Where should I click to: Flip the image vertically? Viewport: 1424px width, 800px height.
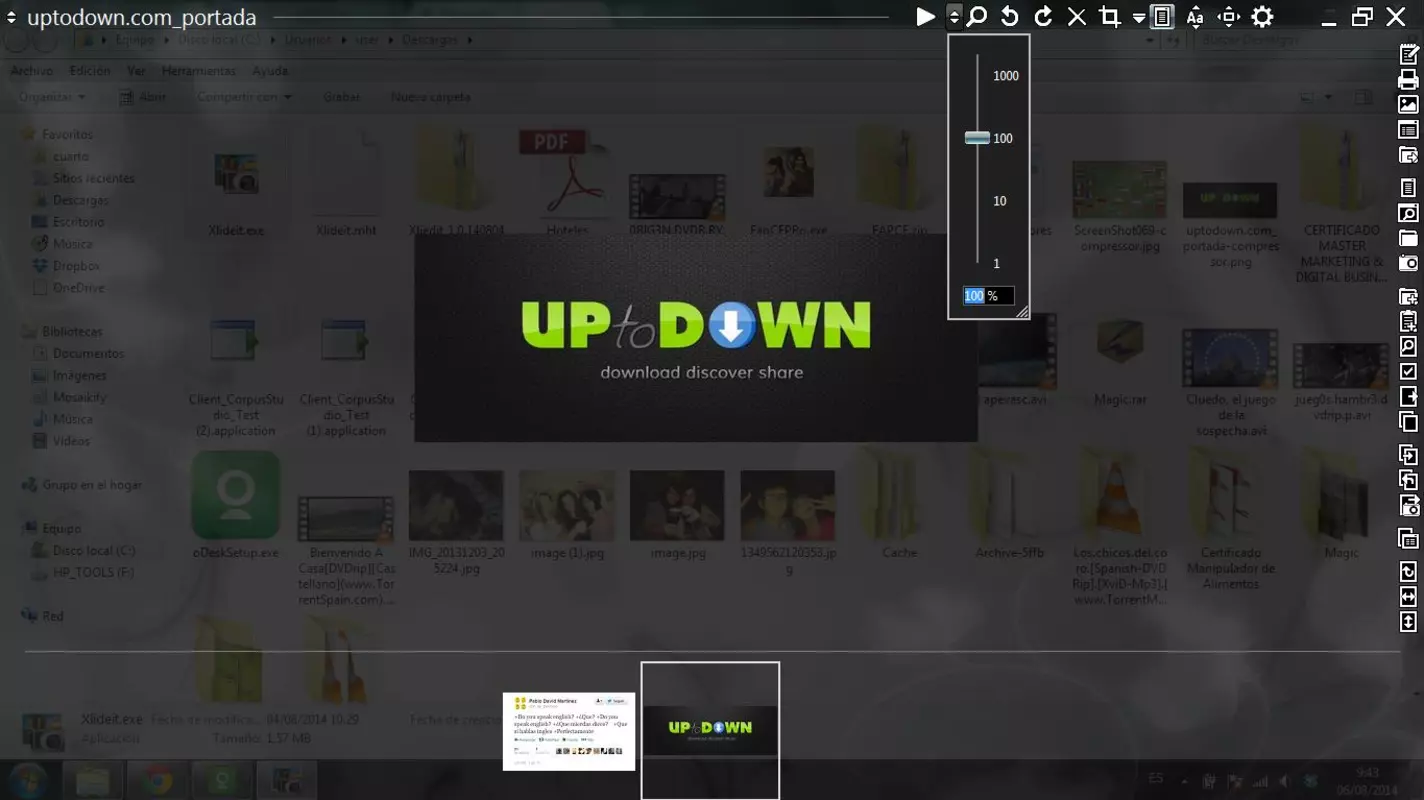[1408, 622]
